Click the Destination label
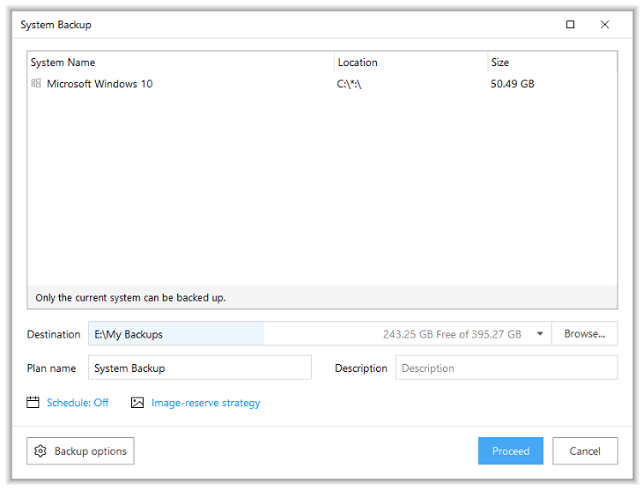 (x=53, y=334)
